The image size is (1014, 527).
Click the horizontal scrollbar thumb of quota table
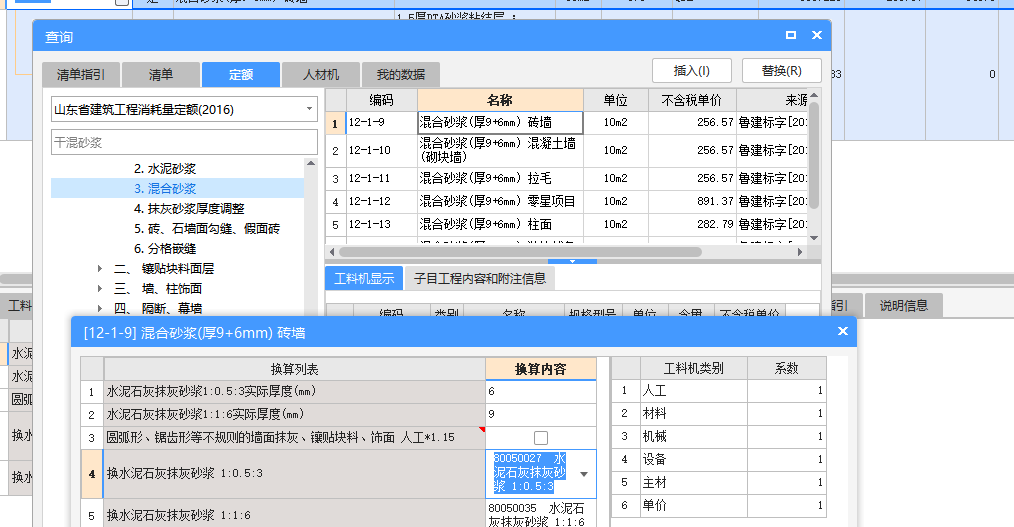click(520, 252)
